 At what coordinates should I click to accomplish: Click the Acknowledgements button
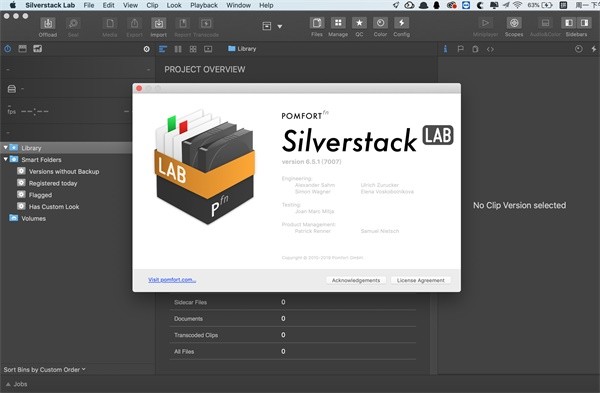[x=356, y=280]
